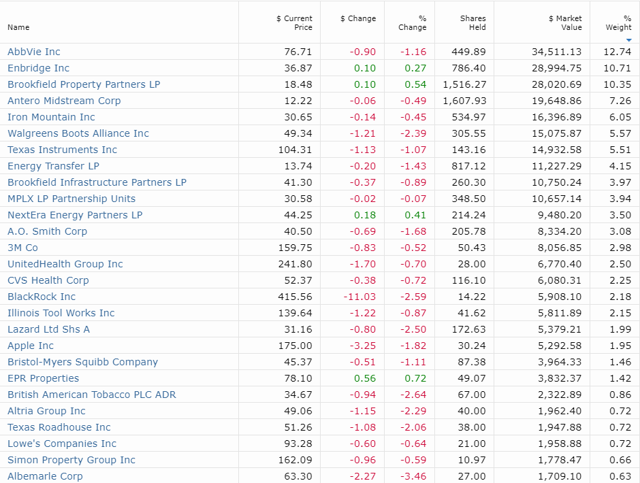This screenshot has width=640, height=483.
Task: Open Lowe's Companies Inc link
Action: [62, 444]
